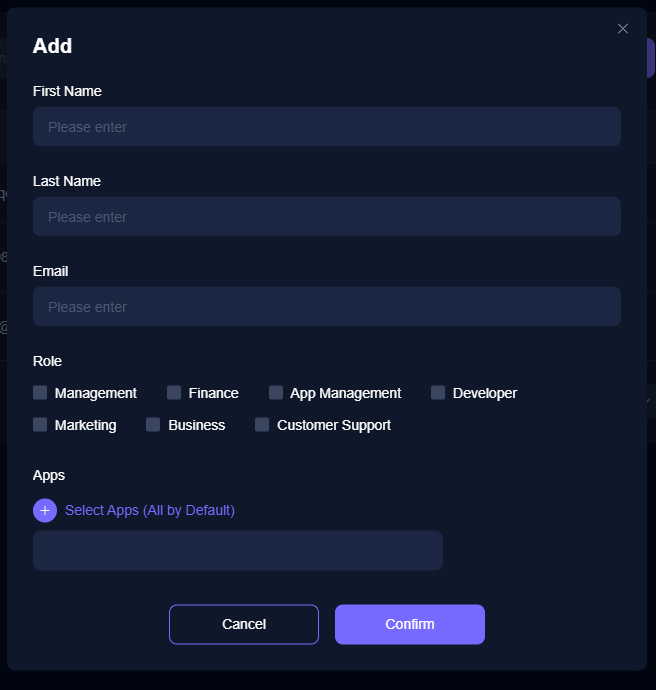The width and height of the screenshot is (656, 690).
Task: Click the empty selected apps box
Action: [238, 551]
